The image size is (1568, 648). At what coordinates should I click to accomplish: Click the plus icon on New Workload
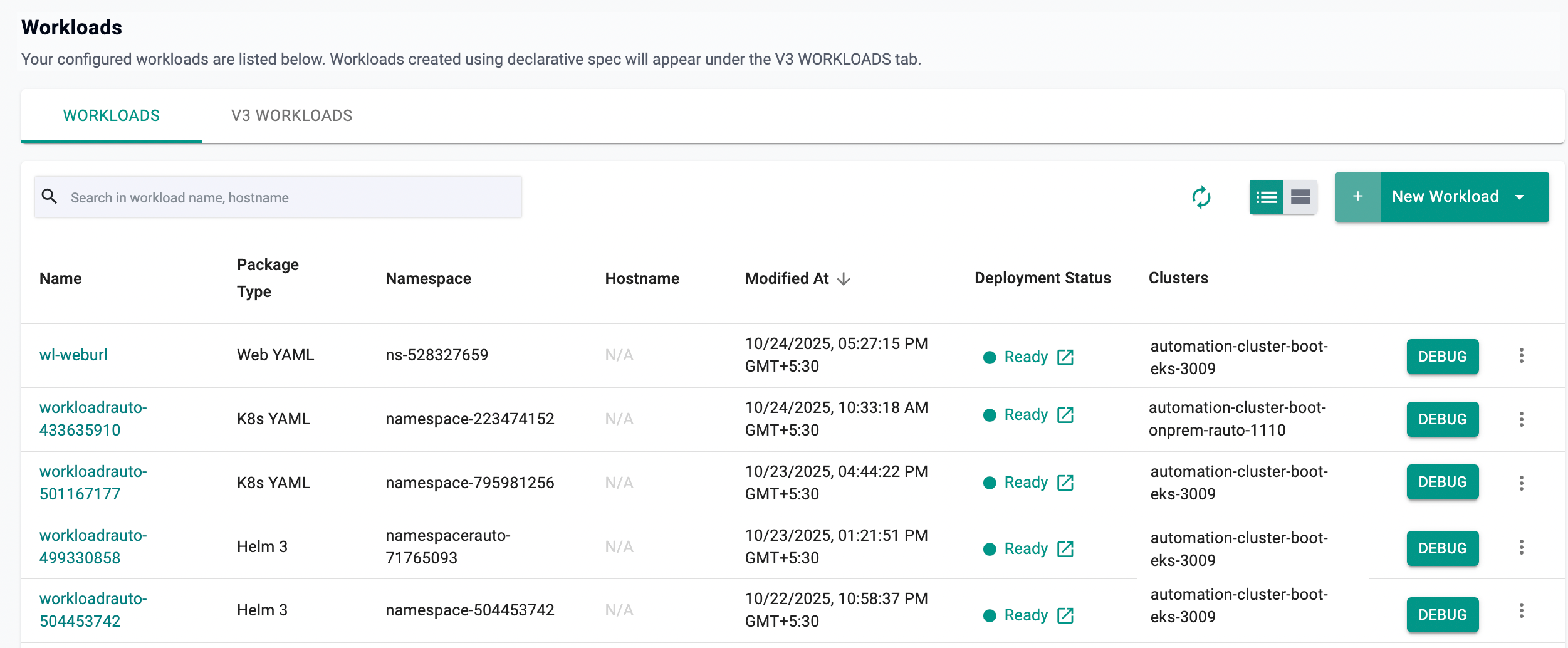(x=1357, y=197)
